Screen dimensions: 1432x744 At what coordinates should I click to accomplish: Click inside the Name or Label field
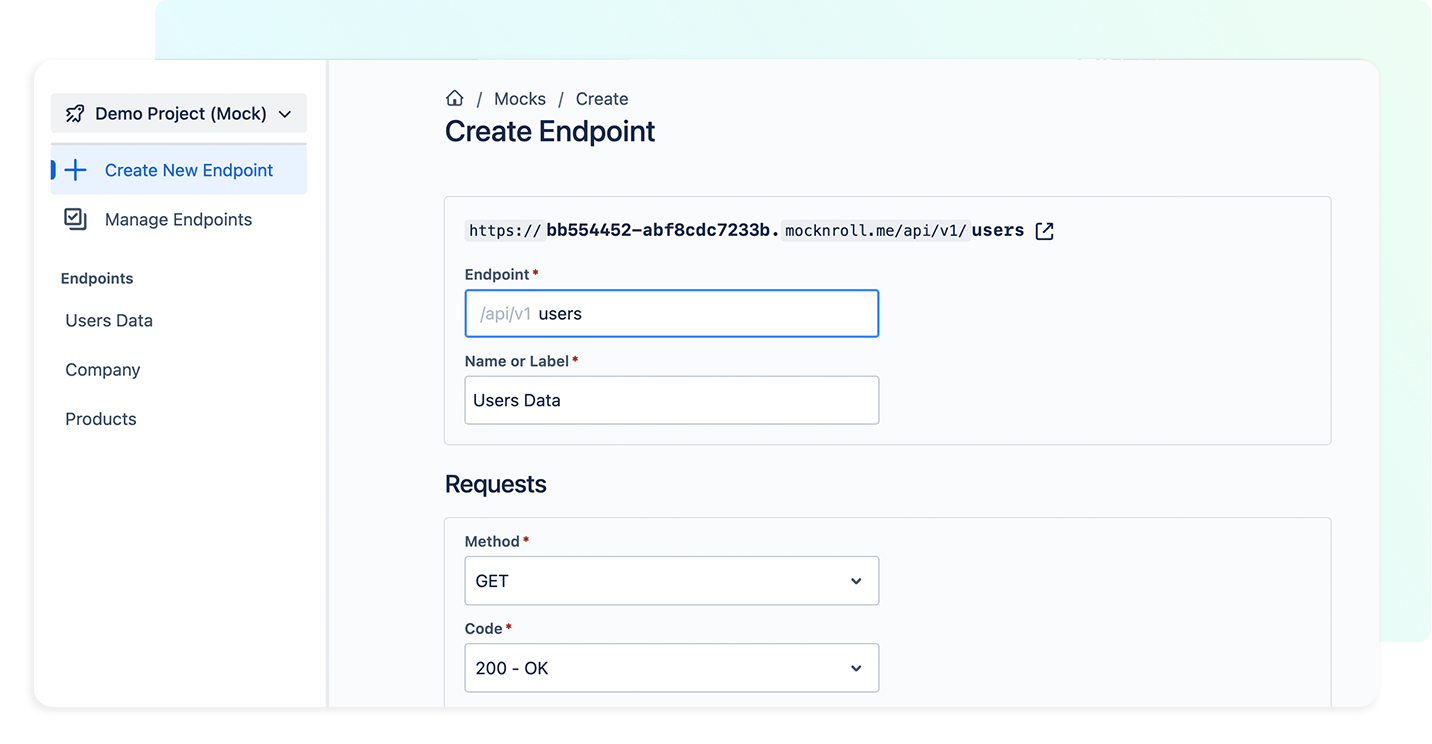coord(671,400)
